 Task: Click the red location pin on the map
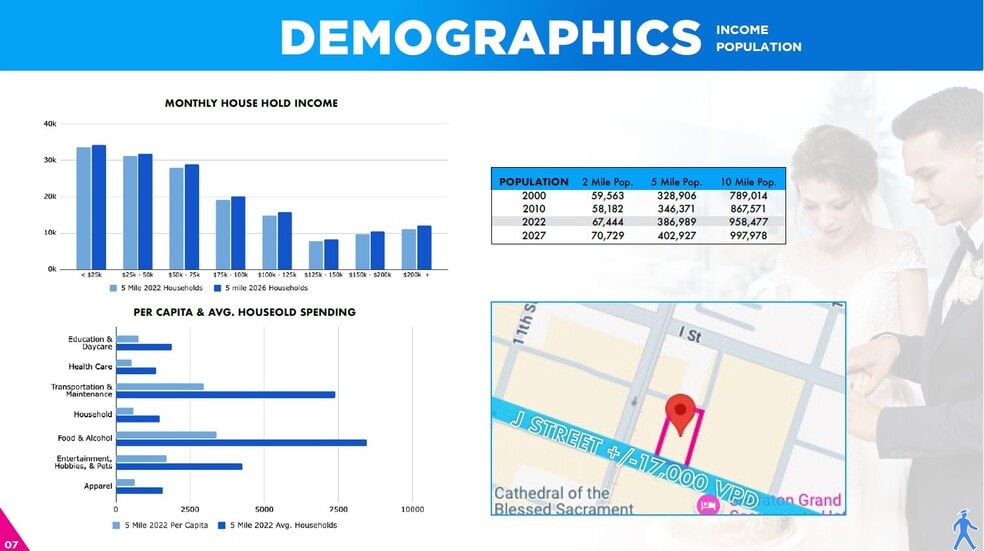point(681,413)
